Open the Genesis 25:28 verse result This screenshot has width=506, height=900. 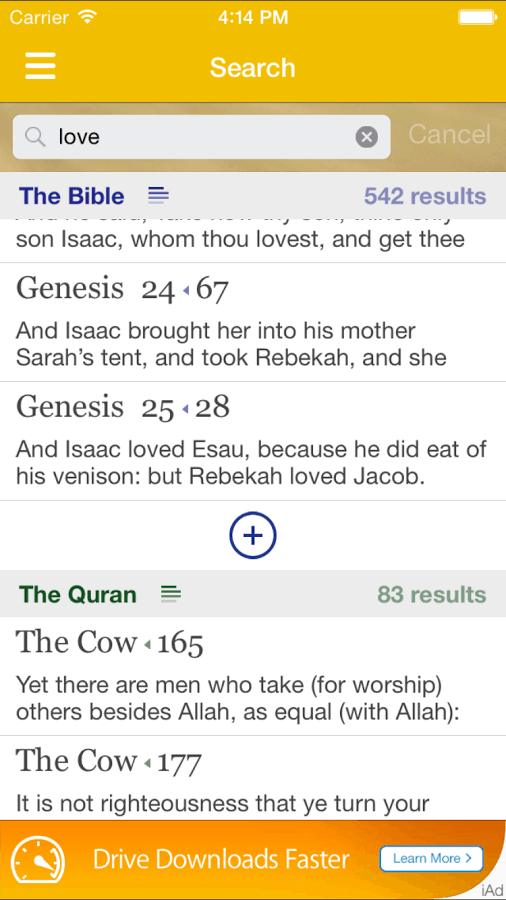coord(253,441)
